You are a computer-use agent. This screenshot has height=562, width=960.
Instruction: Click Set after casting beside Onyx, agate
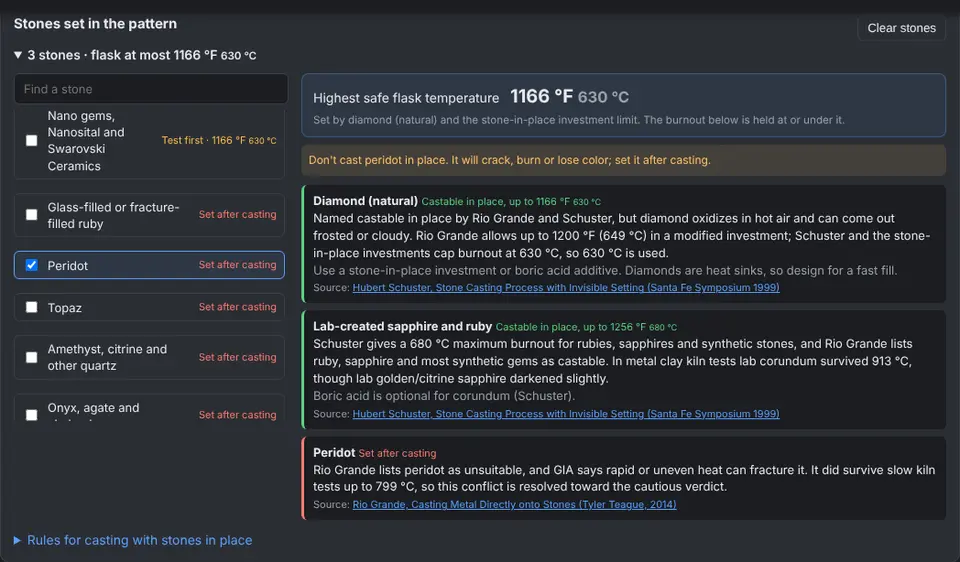point(238,414)
